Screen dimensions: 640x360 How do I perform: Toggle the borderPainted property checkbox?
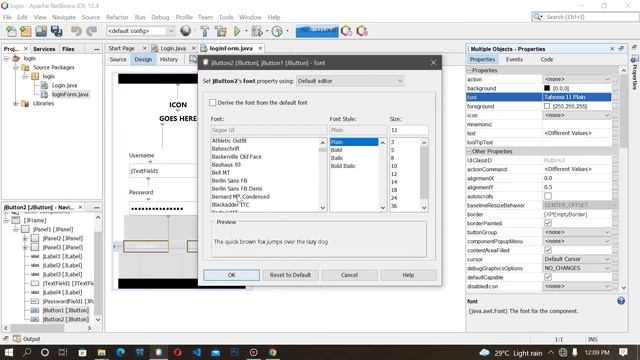[548, 223]
